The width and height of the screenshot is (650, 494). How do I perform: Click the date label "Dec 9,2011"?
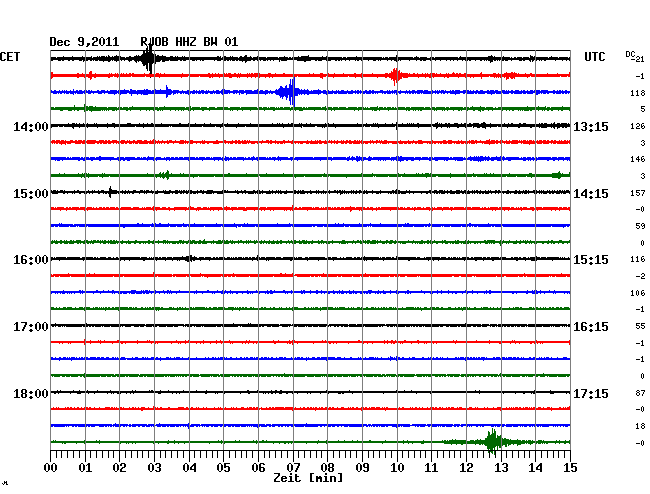click(84, 42)
